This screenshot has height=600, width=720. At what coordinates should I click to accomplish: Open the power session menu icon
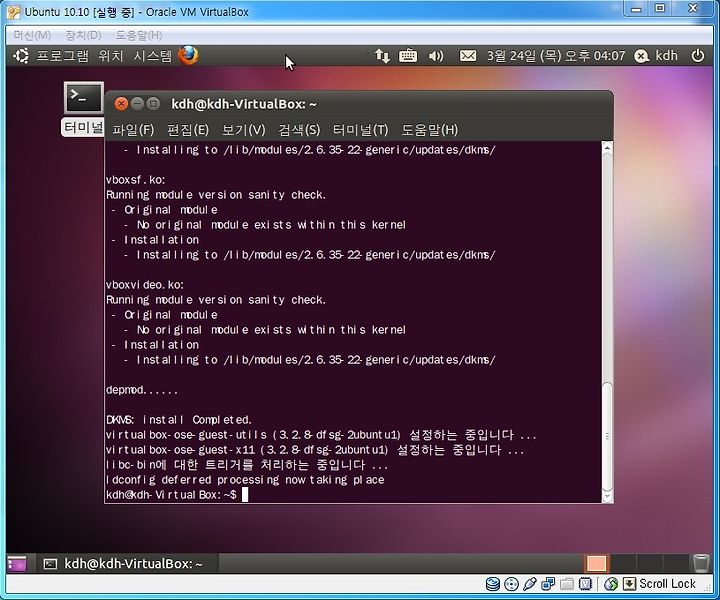[698, 56]
